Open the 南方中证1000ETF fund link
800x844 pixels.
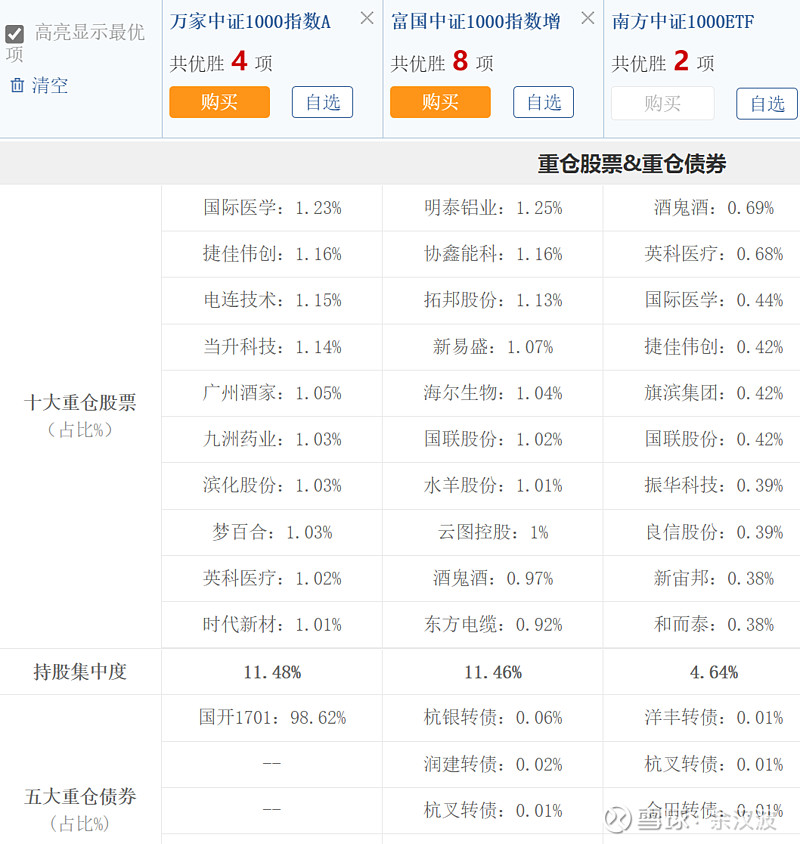pos(683,21)
